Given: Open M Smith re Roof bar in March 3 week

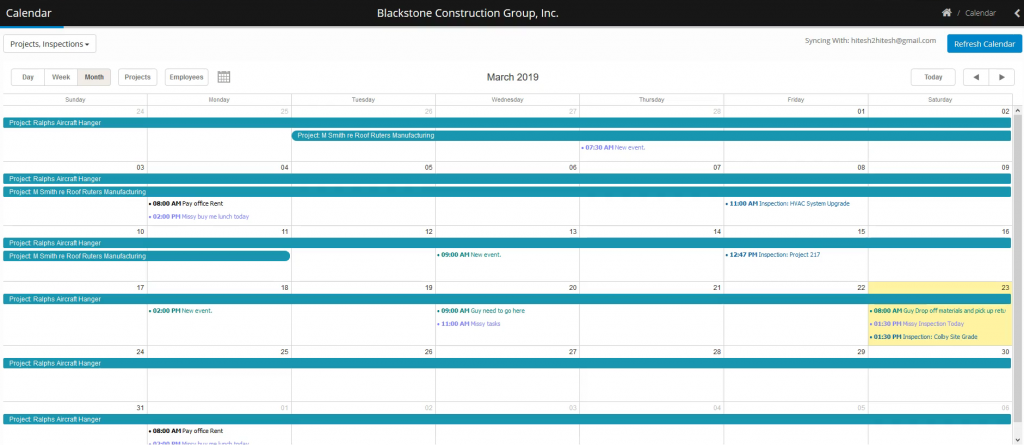Looking at the screenshot, I should pos(507,192).
